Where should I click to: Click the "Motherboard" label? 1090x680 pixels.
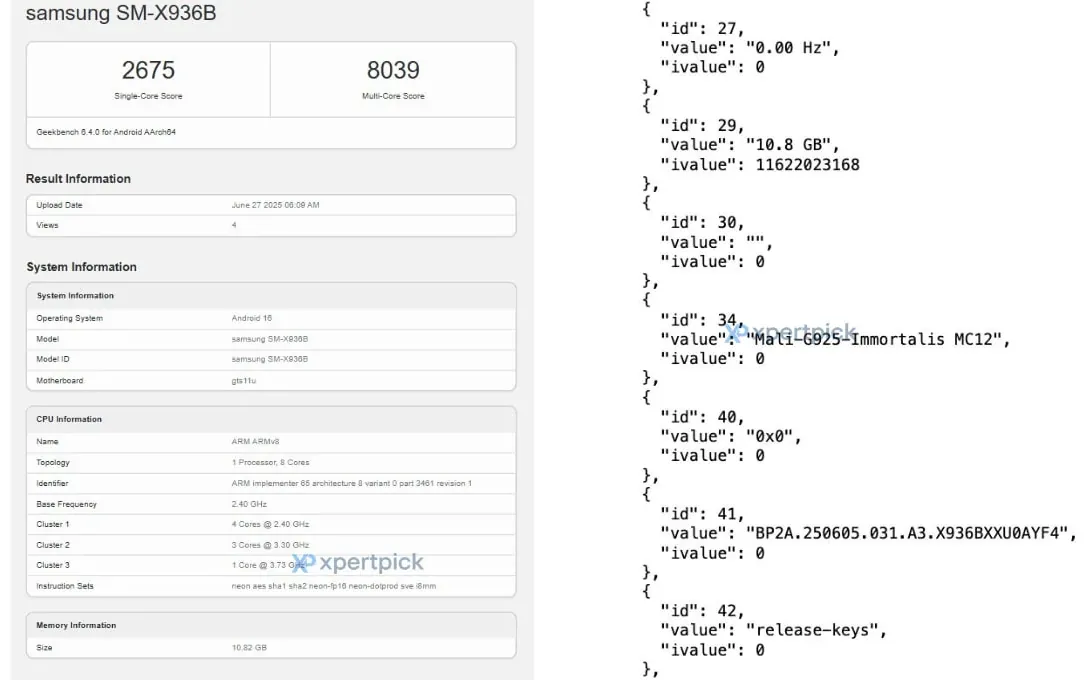coord(60,381)
